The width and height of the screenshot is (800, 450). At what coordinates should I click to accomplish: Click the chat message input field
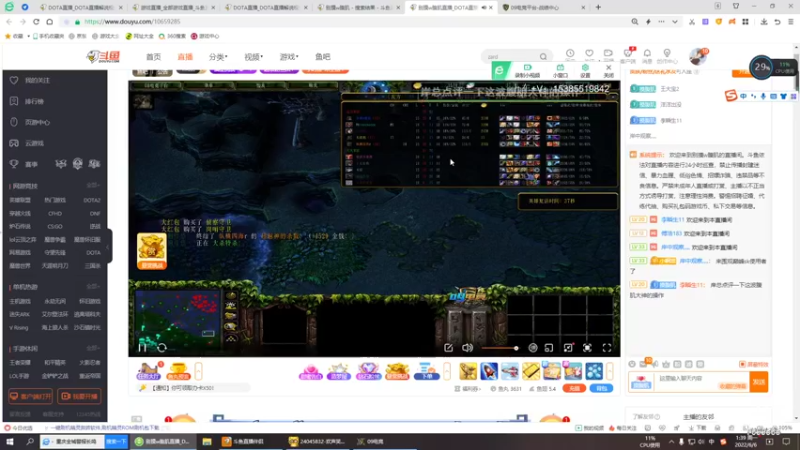click(x=702, y=382)
